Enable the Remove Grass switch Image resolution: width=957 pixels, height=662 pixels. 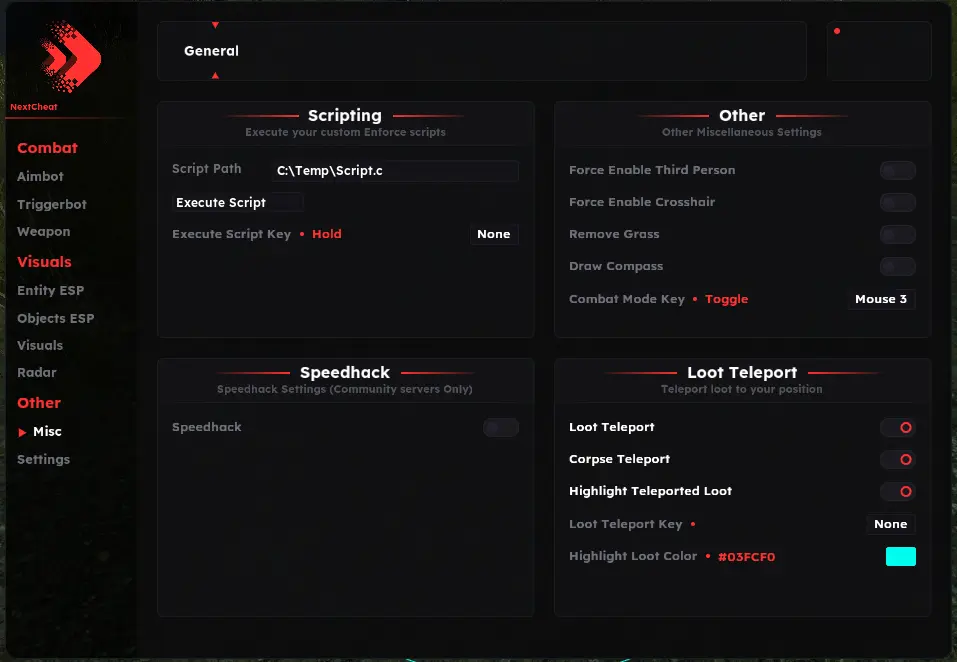click(897, 235)
